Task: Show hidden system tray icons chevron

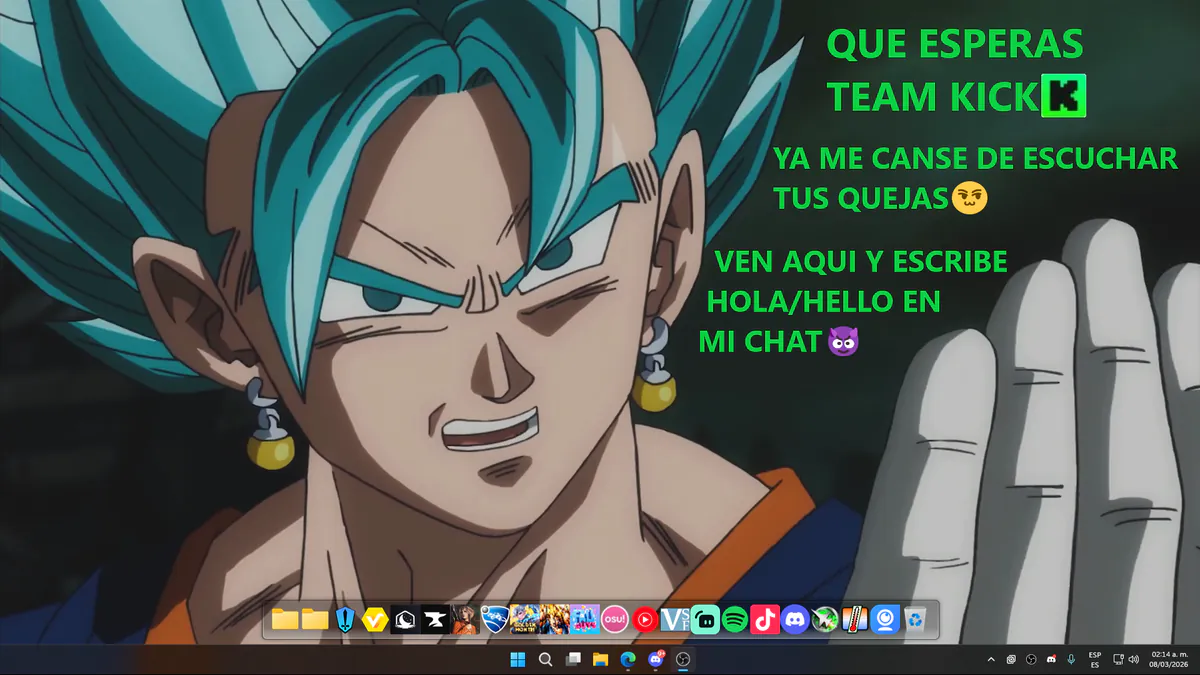Action: coord(991,659)
